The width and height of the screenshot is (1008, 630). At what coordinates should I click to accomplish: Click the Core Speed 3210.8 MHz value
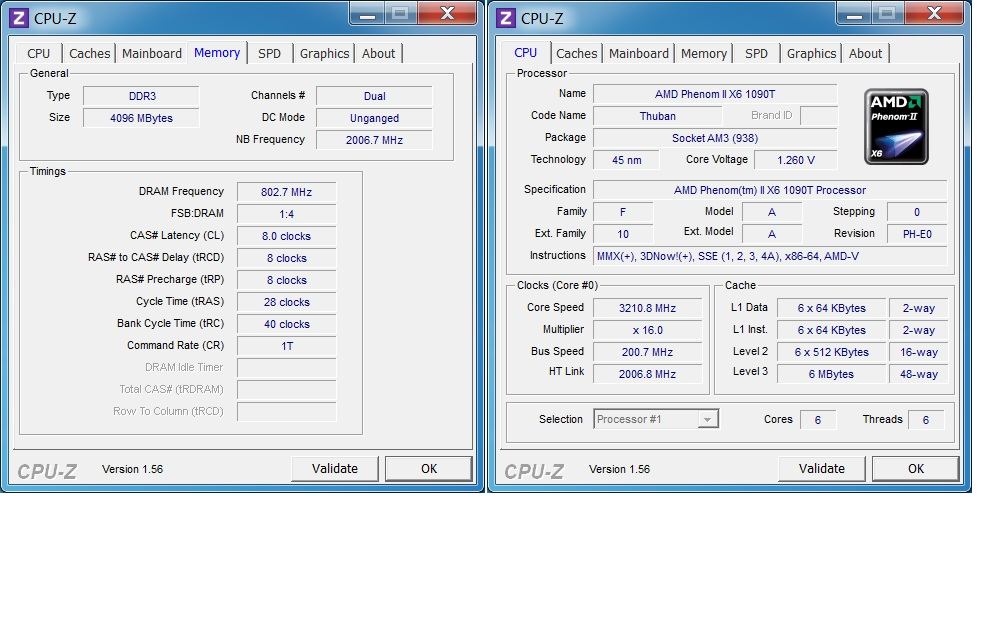click(x=647, y=308)
